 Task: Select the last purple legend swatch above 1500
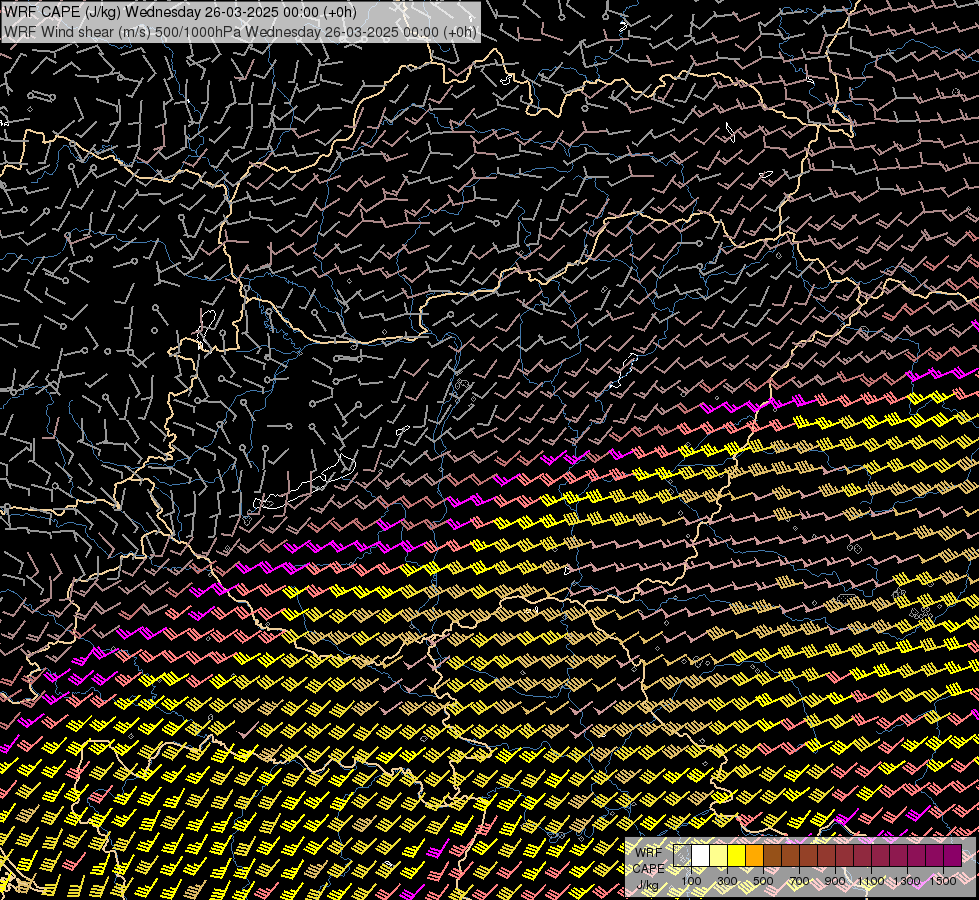[x=952, y=855]
